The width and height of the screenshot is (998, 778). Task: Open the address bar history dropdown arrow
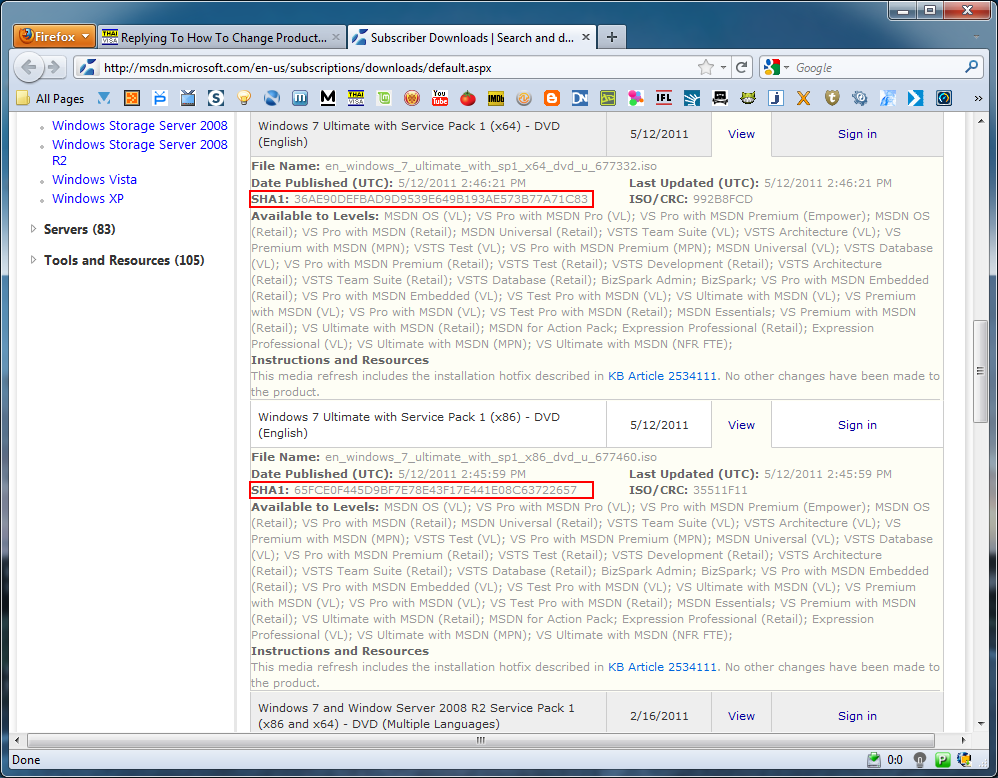724,67
